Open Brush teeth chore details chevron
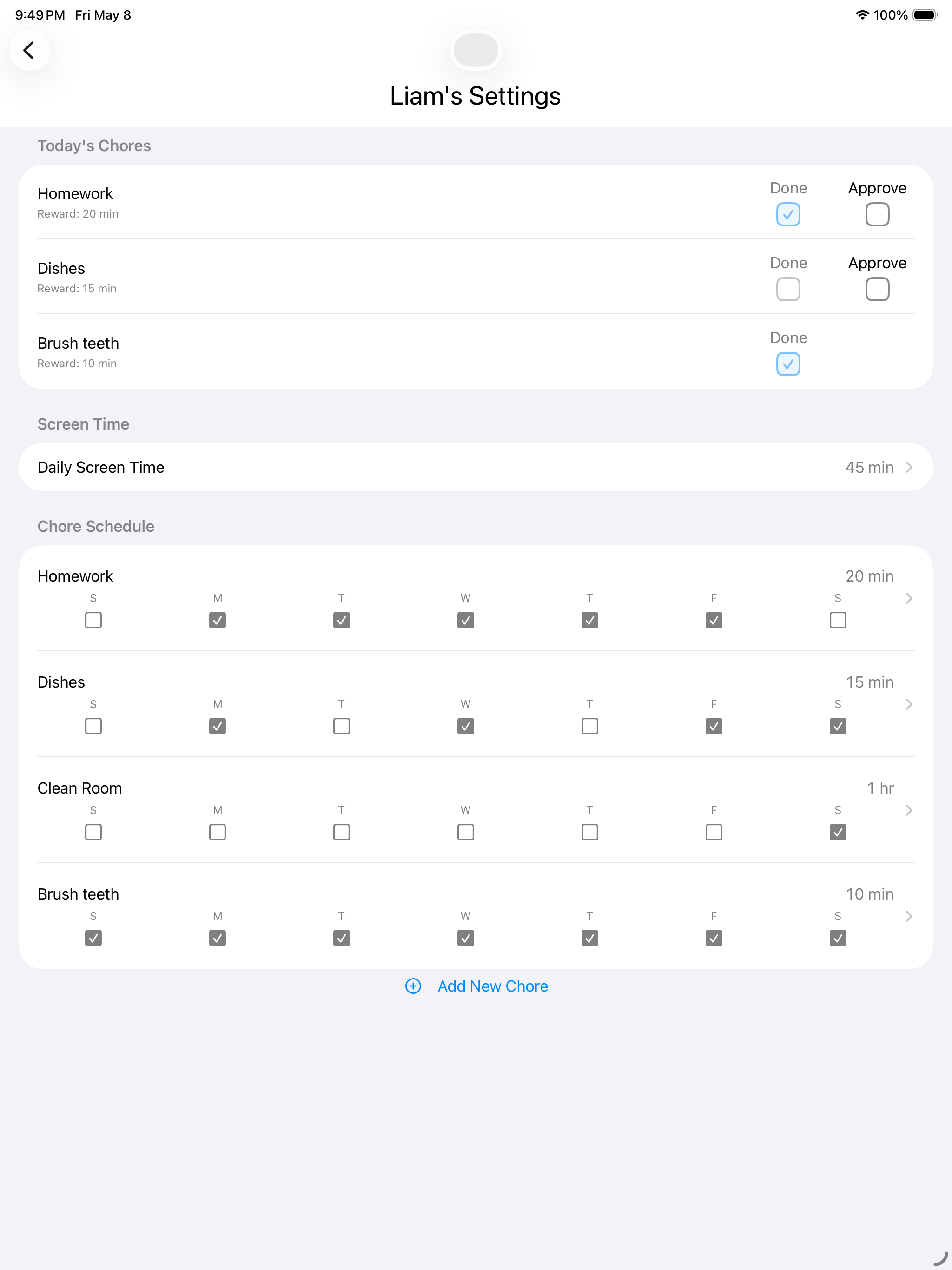The width and height of the screenshot is (952, 1270). point(908,916)
